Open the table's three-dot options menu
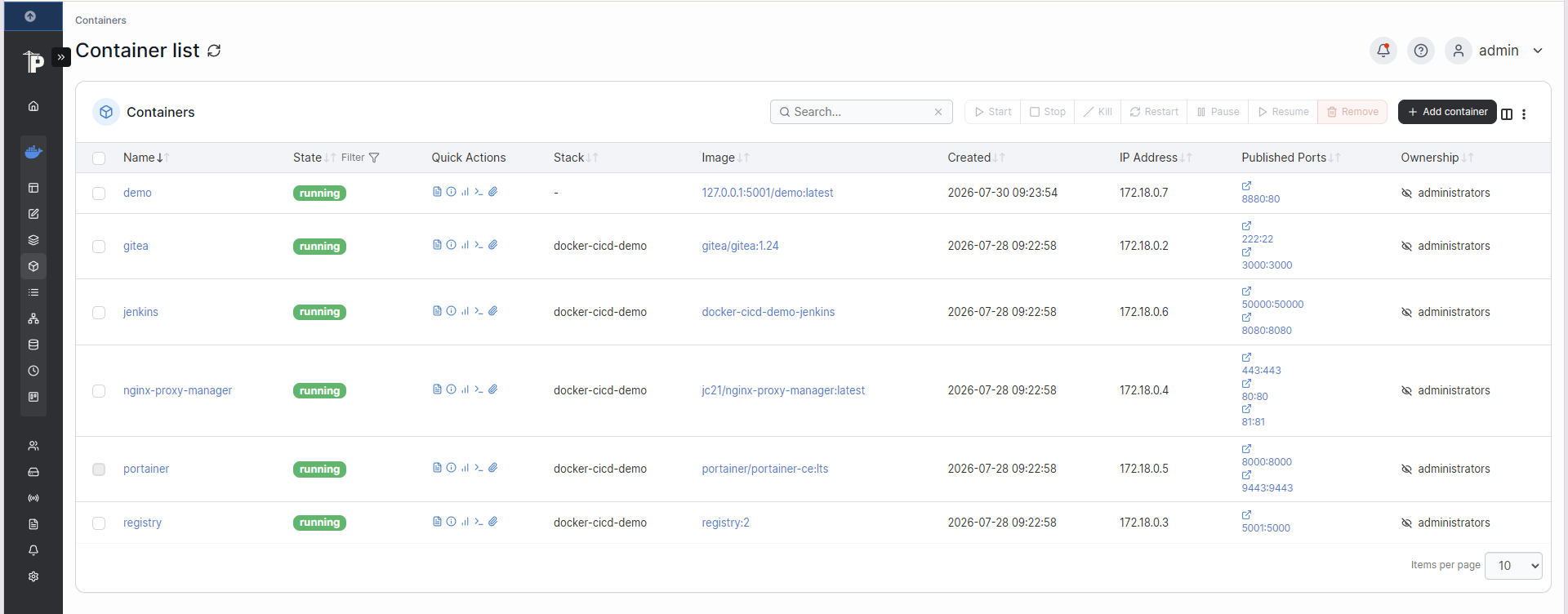 click(1524, 114)
